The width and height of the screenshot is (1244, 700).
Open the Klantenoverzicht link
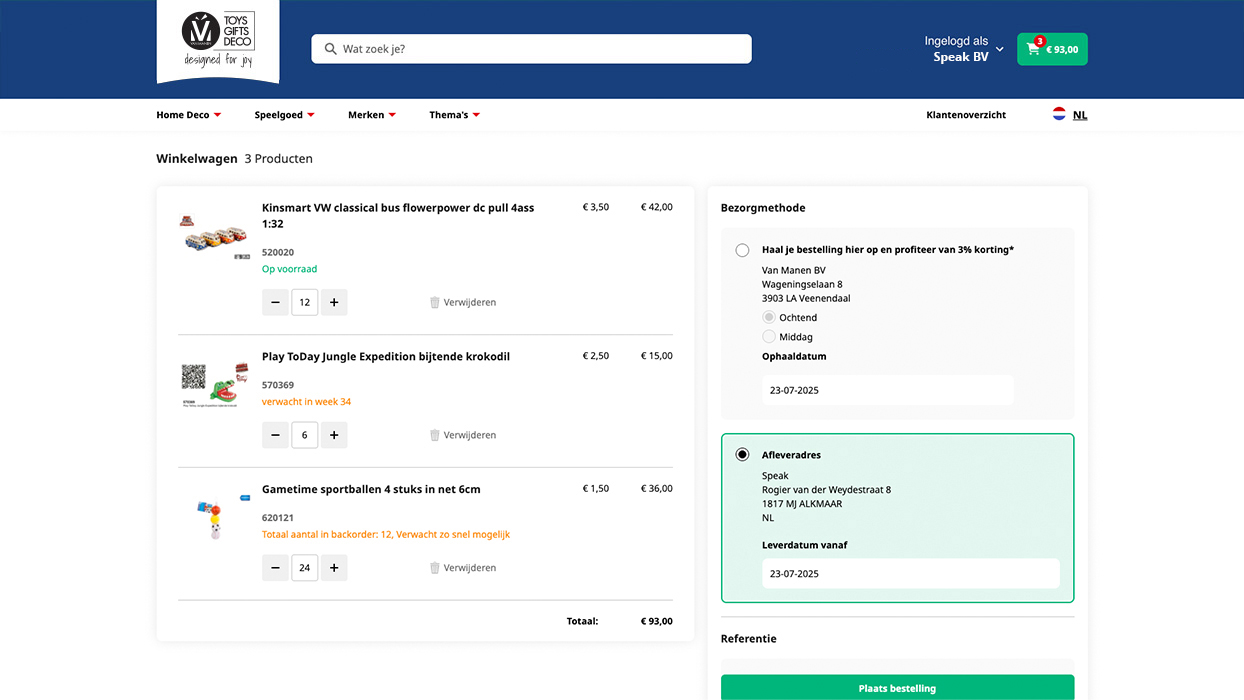[x=966, y=115]
